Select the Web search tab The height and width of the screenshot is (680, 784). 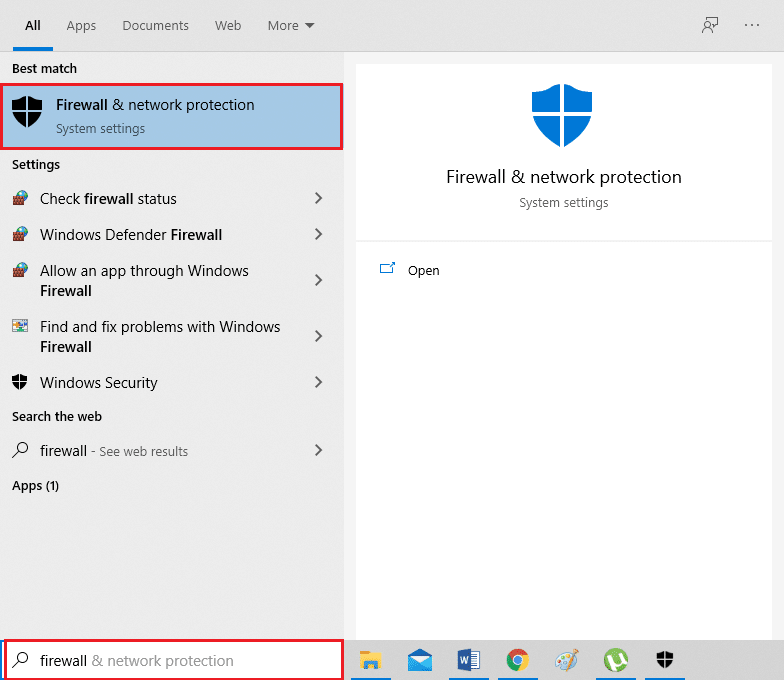[228, 25]
